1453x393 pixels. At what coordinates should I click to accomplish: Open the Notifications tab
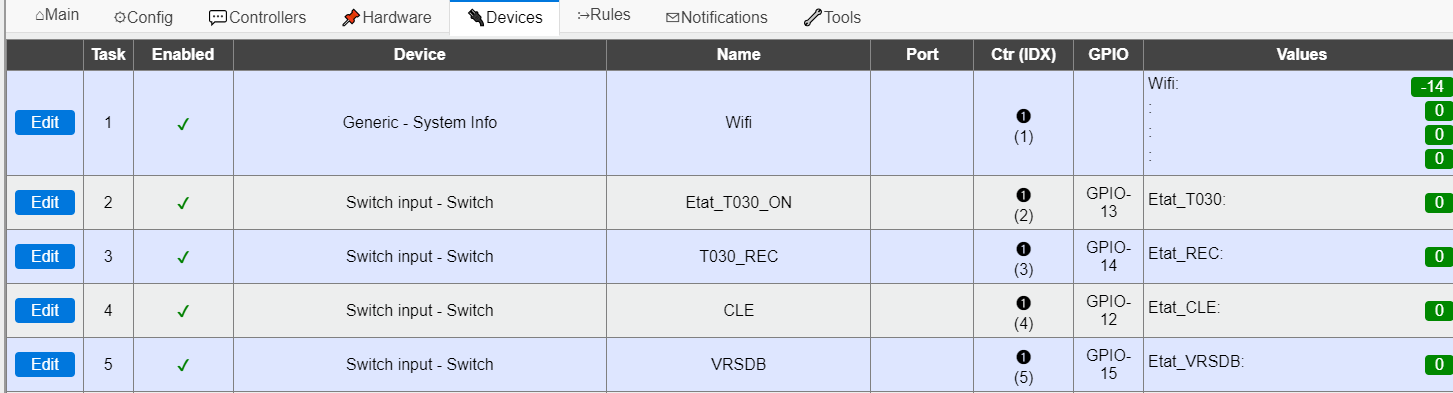[716, 17]
